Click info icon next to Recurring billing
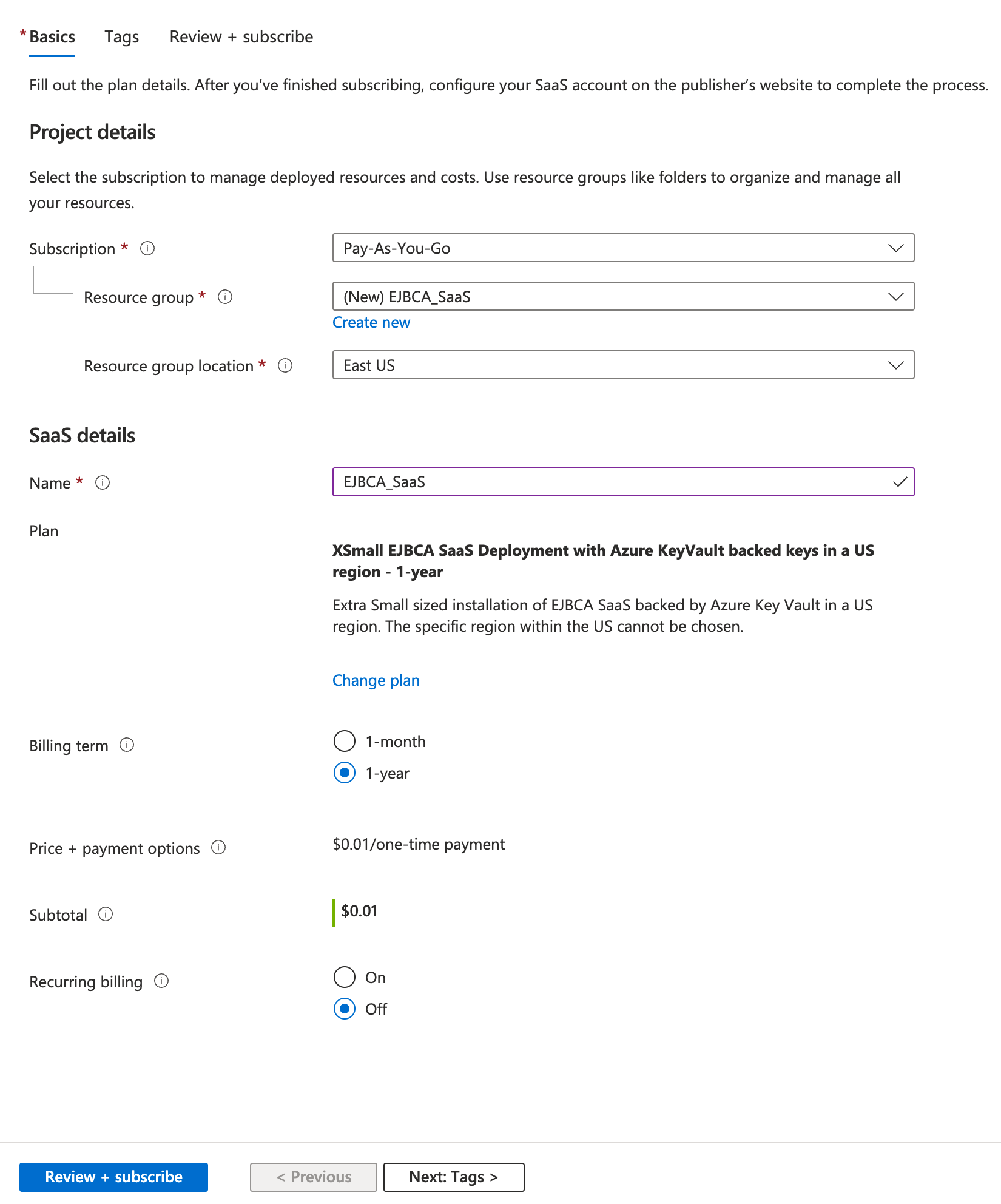 (161, 981)
